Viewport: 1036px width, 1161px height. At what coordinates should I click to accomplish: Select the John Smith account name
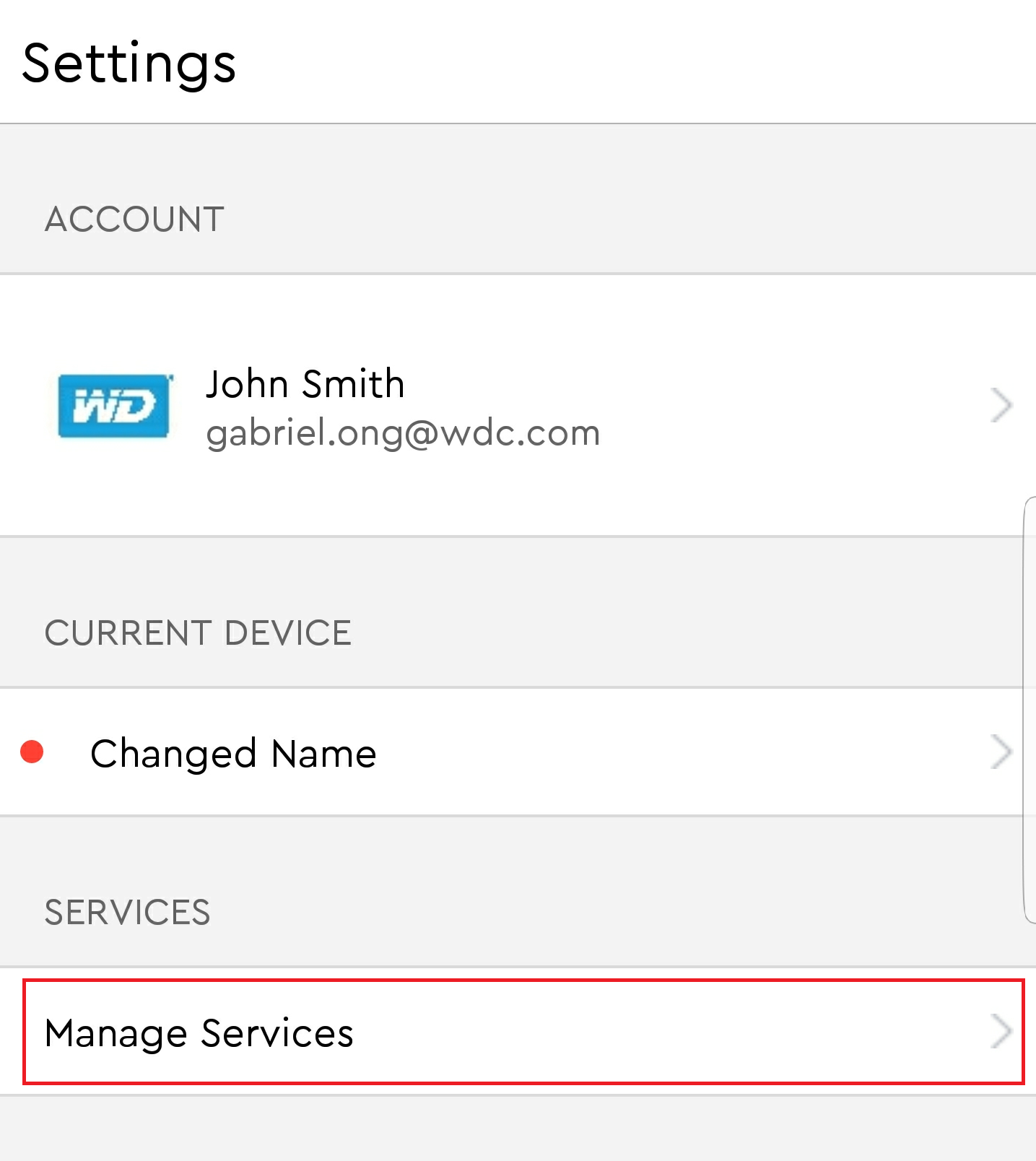(305, 383)
